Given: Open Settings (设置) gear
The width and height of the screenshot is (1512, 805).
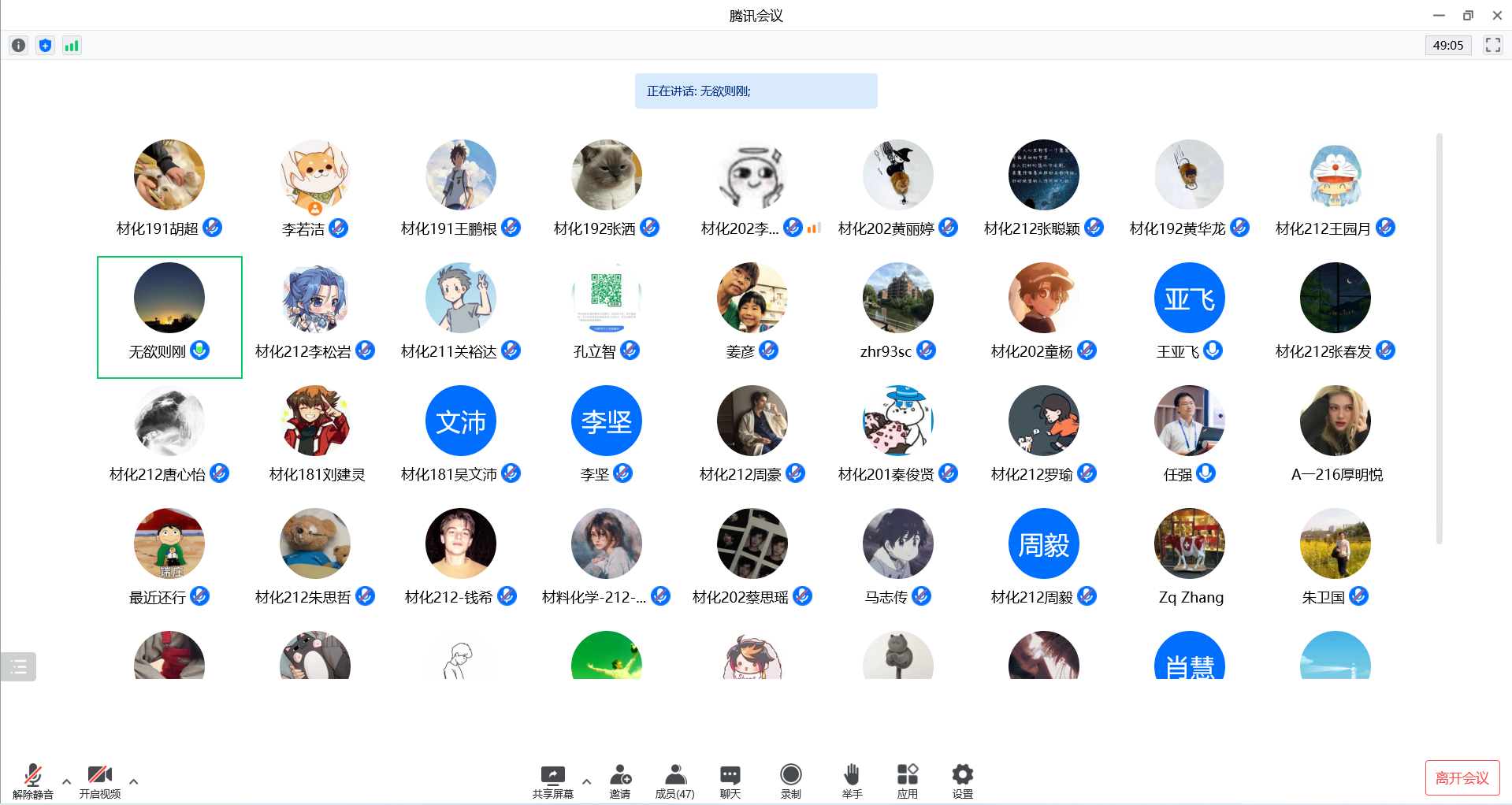Looking at the screenshot, I should pos(962,781).
